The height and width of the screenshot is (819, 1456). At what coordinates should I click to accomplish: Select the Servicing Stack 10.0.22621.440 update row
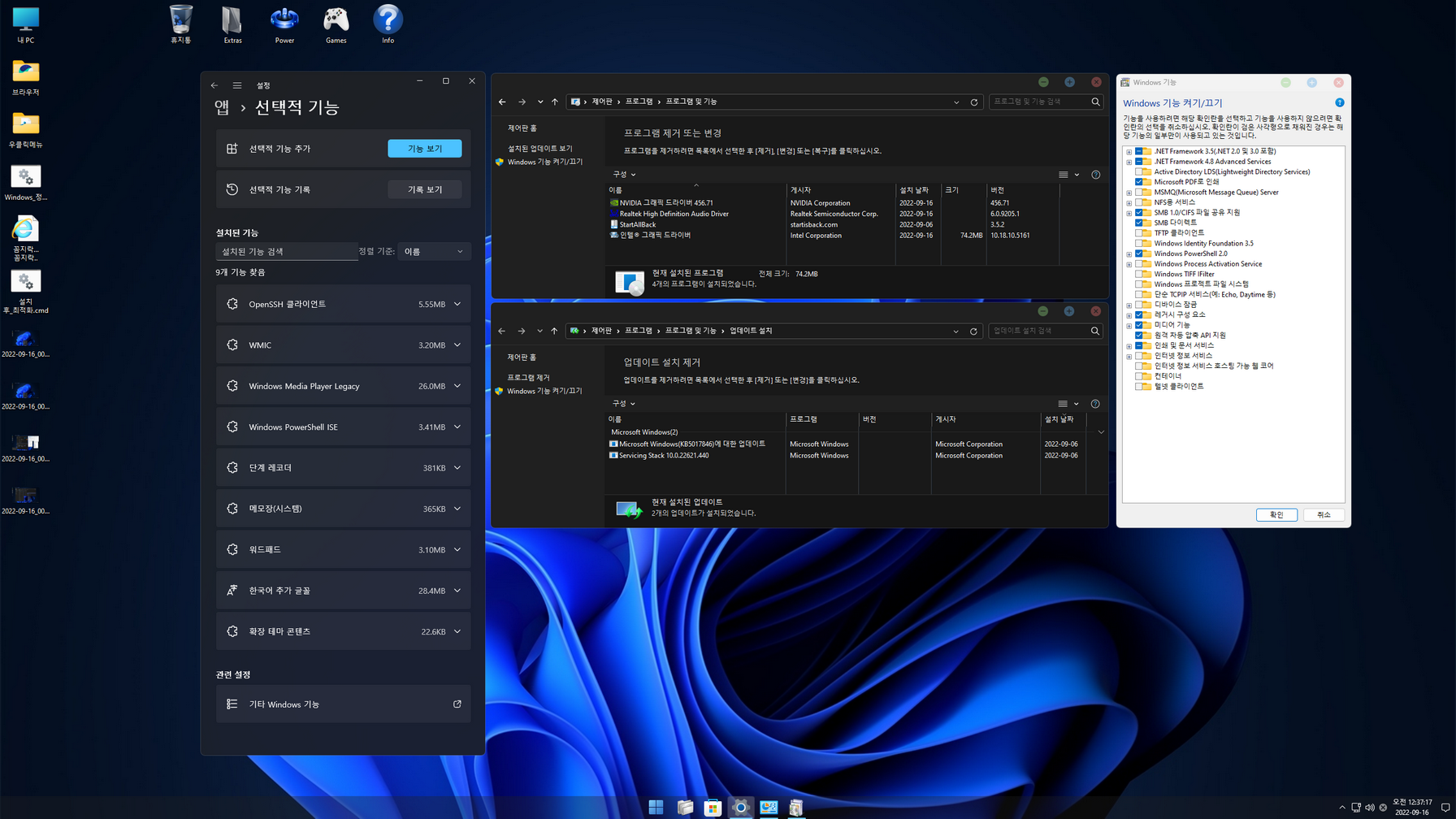(845, 456)
